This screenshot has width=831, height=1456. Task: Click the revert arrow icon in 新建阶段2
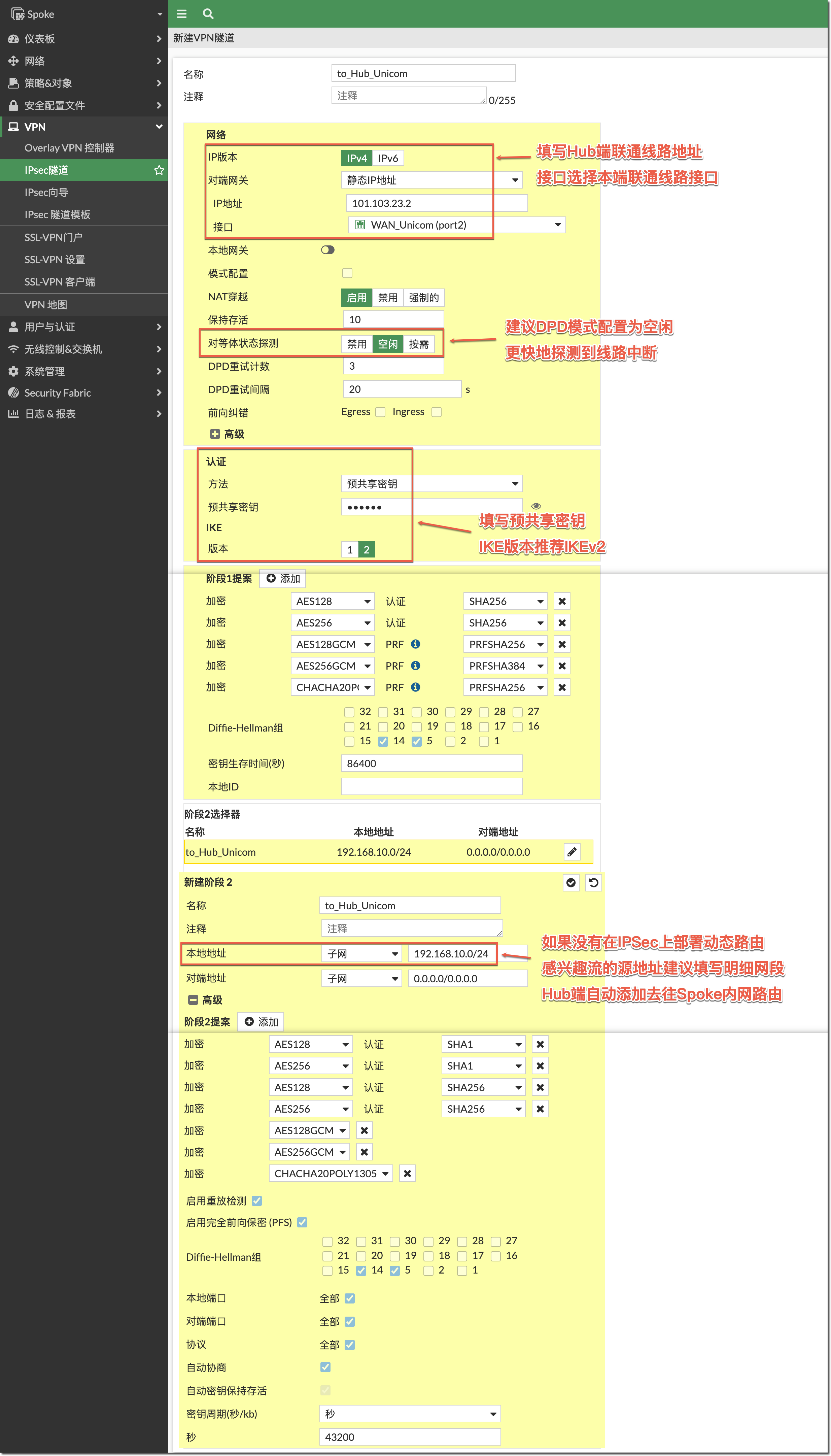point(594,882)
